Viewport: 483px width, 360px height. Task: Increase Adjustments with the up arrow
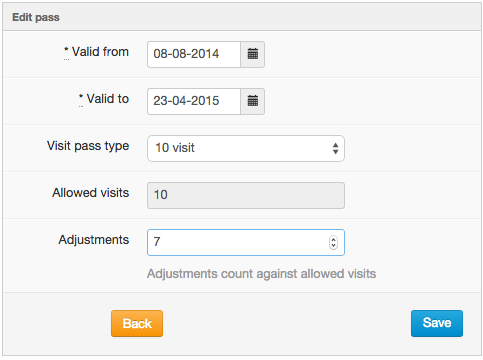333,239
